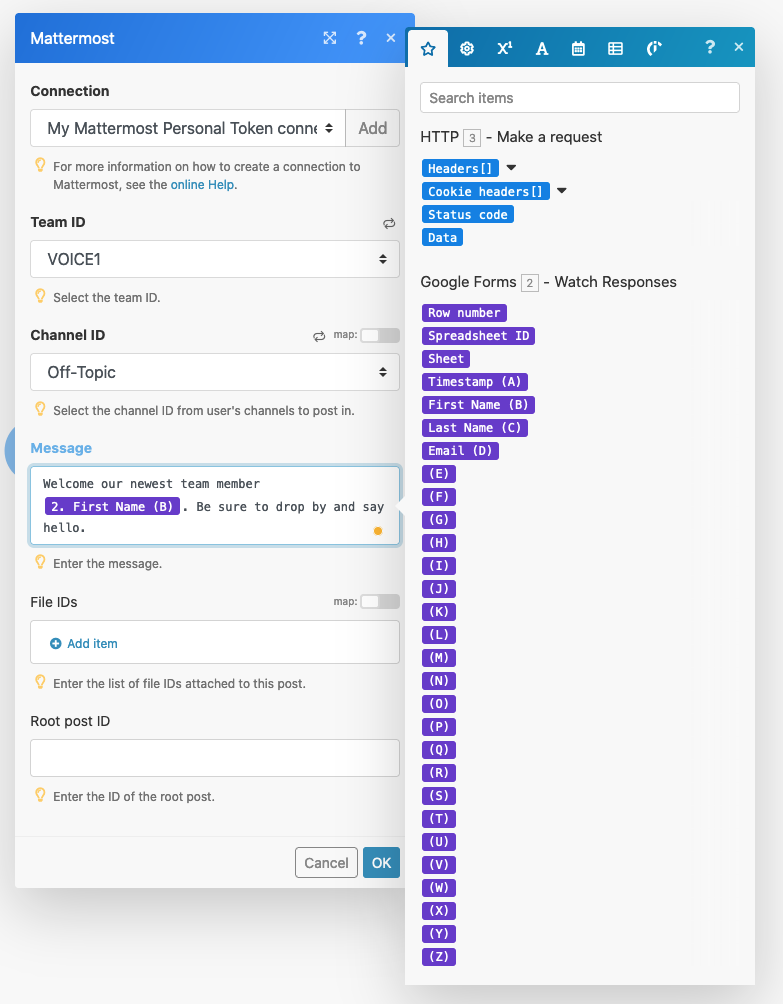Expand the Cookie headers[] array arrow
Image resolution: width=783 pixels, height=1004 pixels.
click(x=561, y=191)
